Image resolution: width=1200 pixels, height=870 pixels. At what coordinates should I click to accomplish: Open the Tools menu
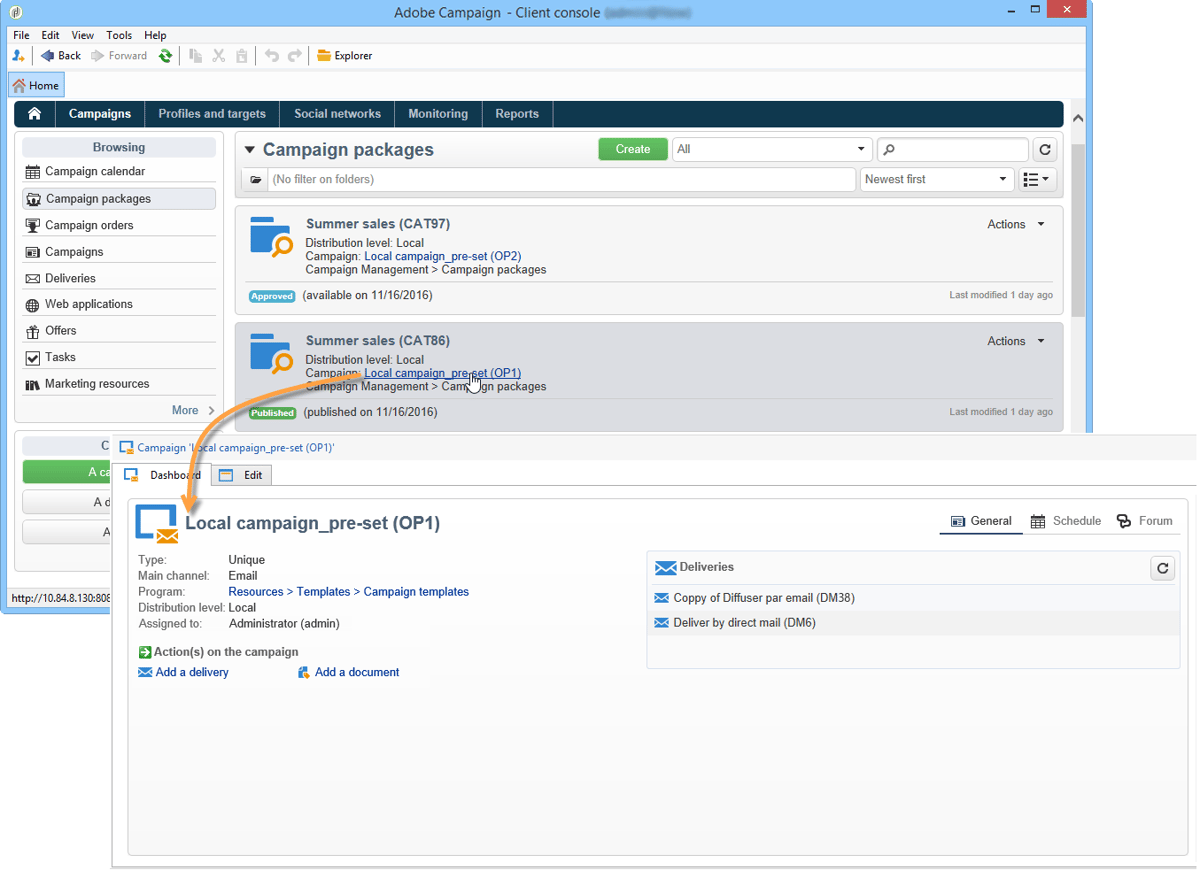(119, 35)
